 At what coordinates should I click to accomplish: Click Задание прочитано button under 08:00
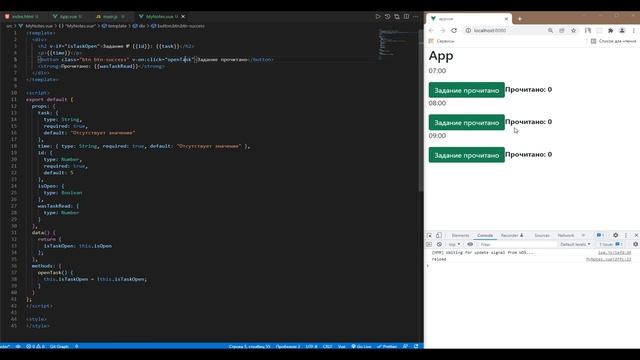click(467, 122)
